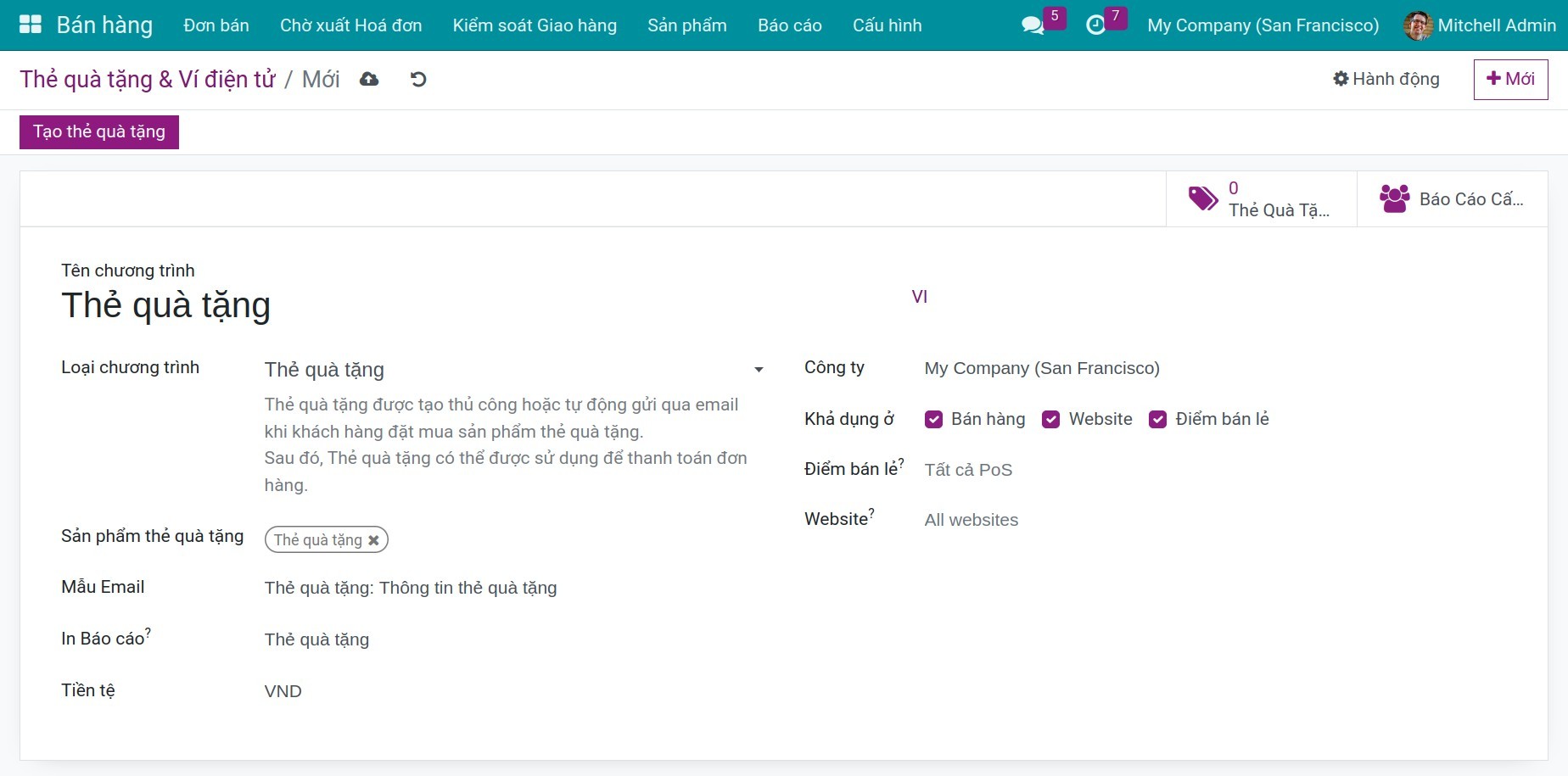Click the Sản phẩm thẻ quà tặng tags field
Viewport: 1568px width, 776px height.
coord(514,540)
